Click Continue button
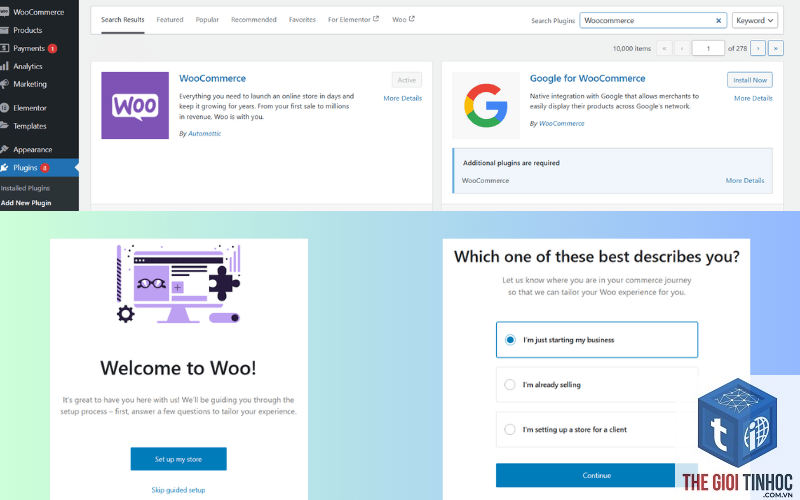800x500 pixels. point(596,475)
